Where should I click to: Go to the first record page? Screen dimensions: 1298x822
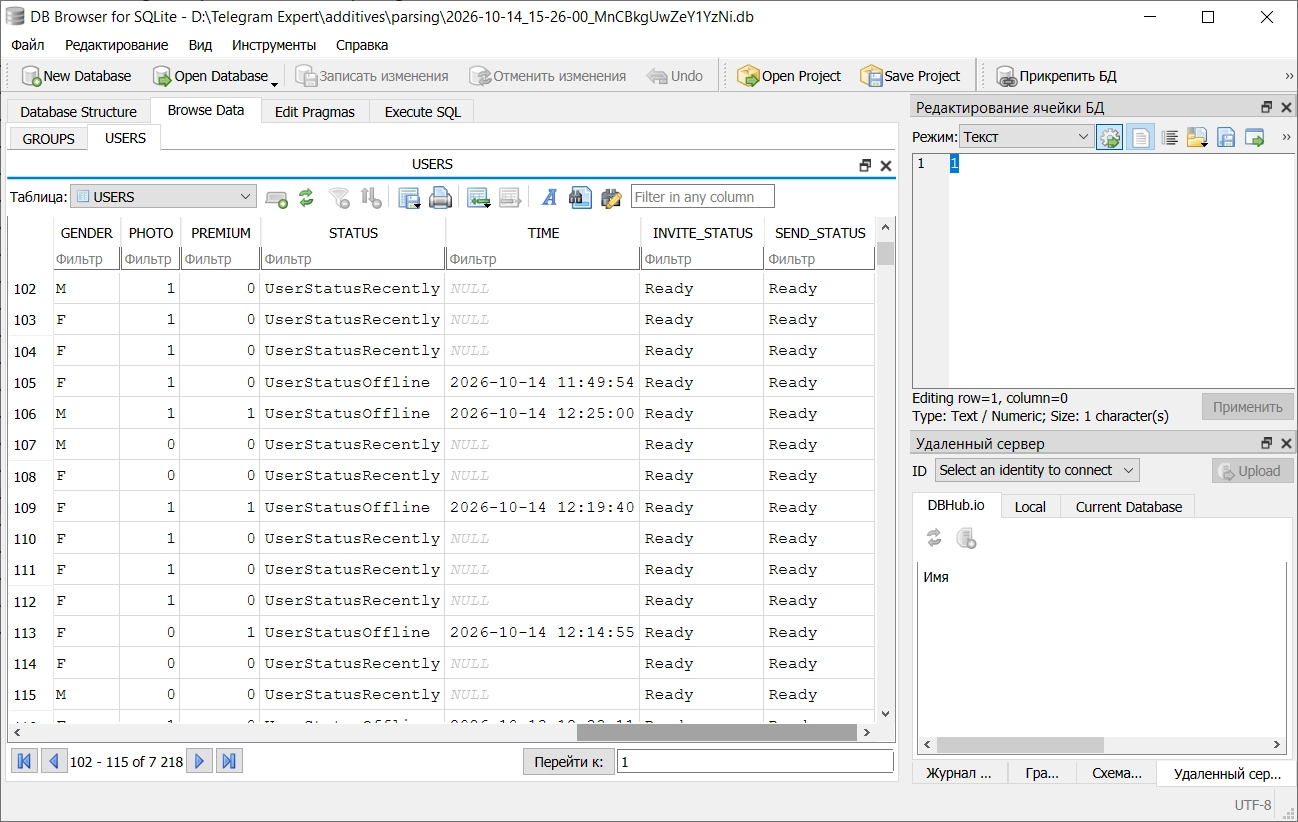(x=24, y=762)
